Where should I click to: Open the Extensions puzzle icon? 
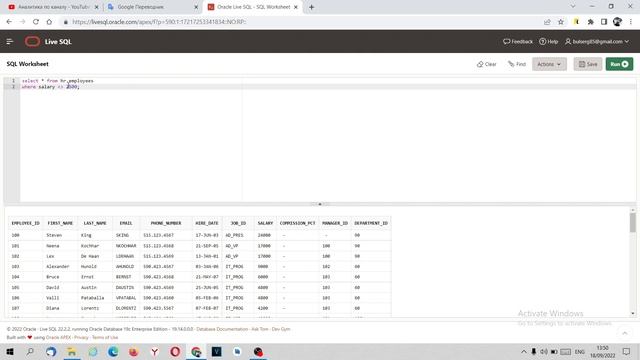(590, 22)
